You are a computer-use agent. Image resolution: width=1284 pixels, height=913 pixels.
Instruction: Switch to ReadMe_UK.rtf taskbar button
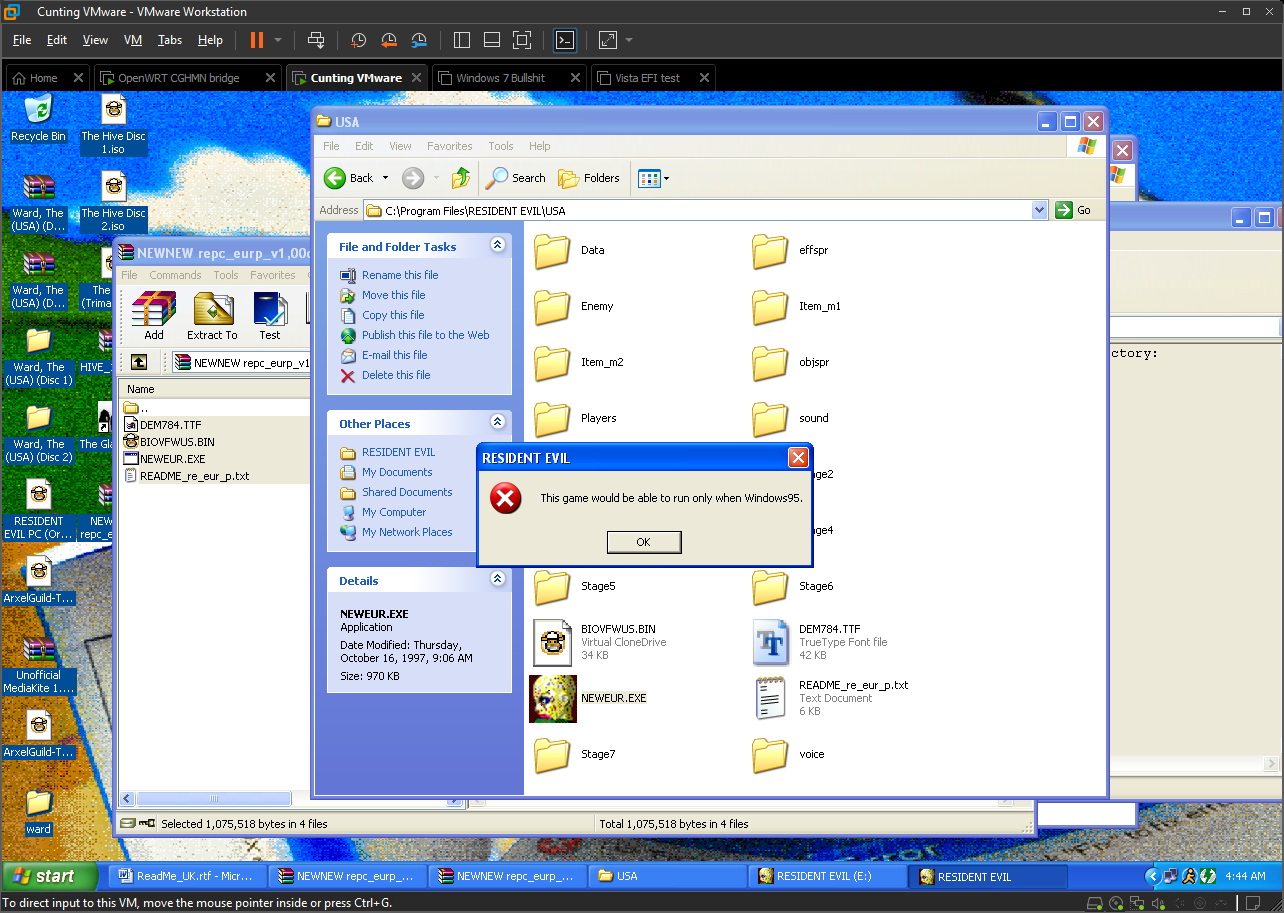(x=187, y=876)
